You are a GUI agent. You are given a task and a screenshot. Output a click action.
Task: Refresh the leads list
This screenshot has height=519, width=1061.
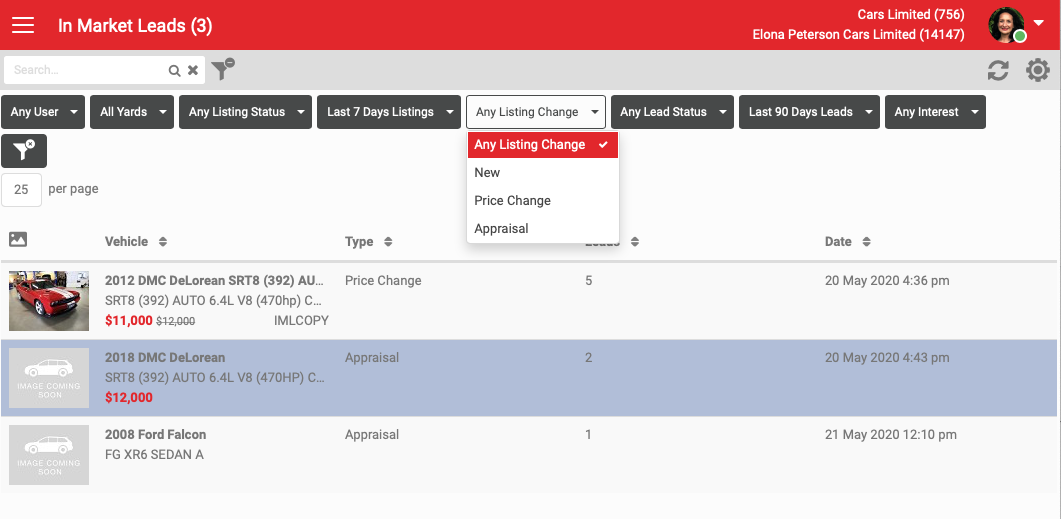point(998,70)
